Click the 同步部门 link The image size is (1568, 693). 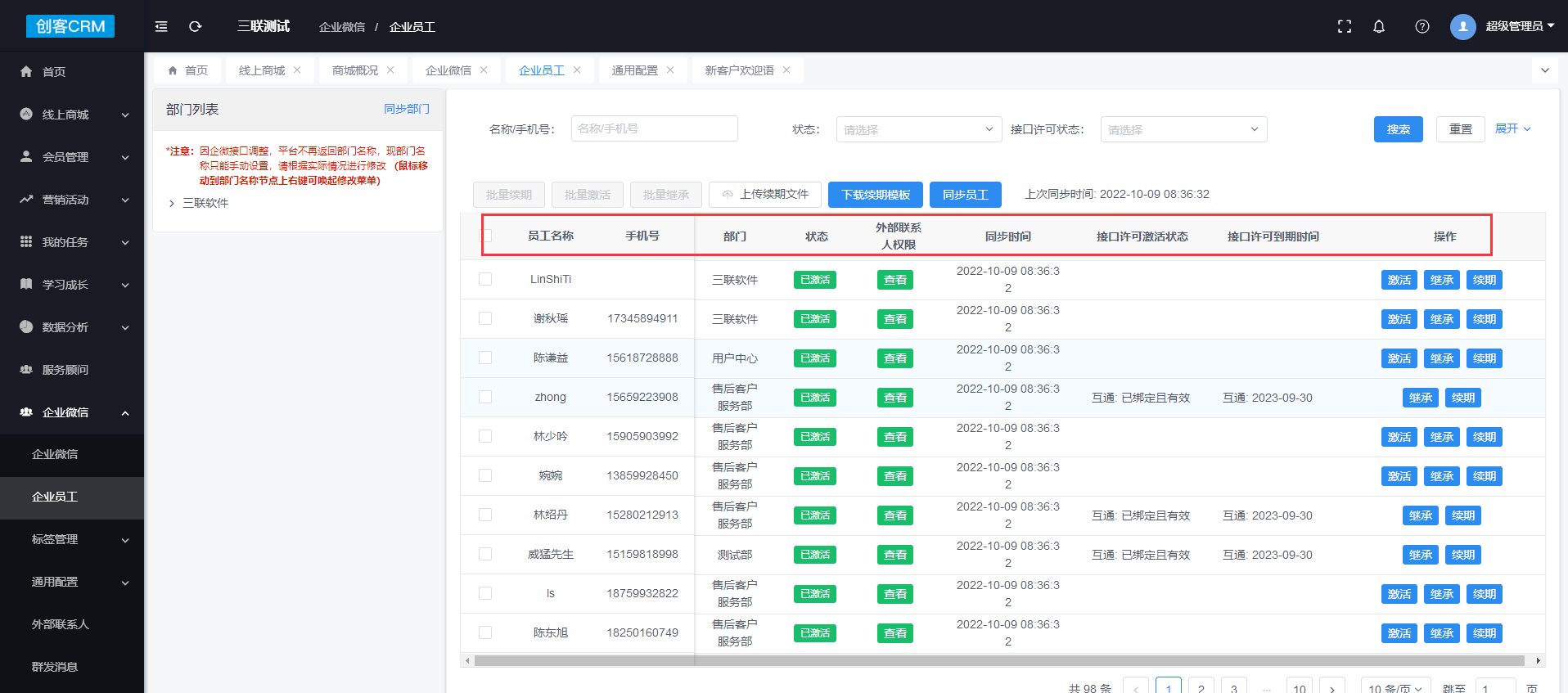point(407,109)
